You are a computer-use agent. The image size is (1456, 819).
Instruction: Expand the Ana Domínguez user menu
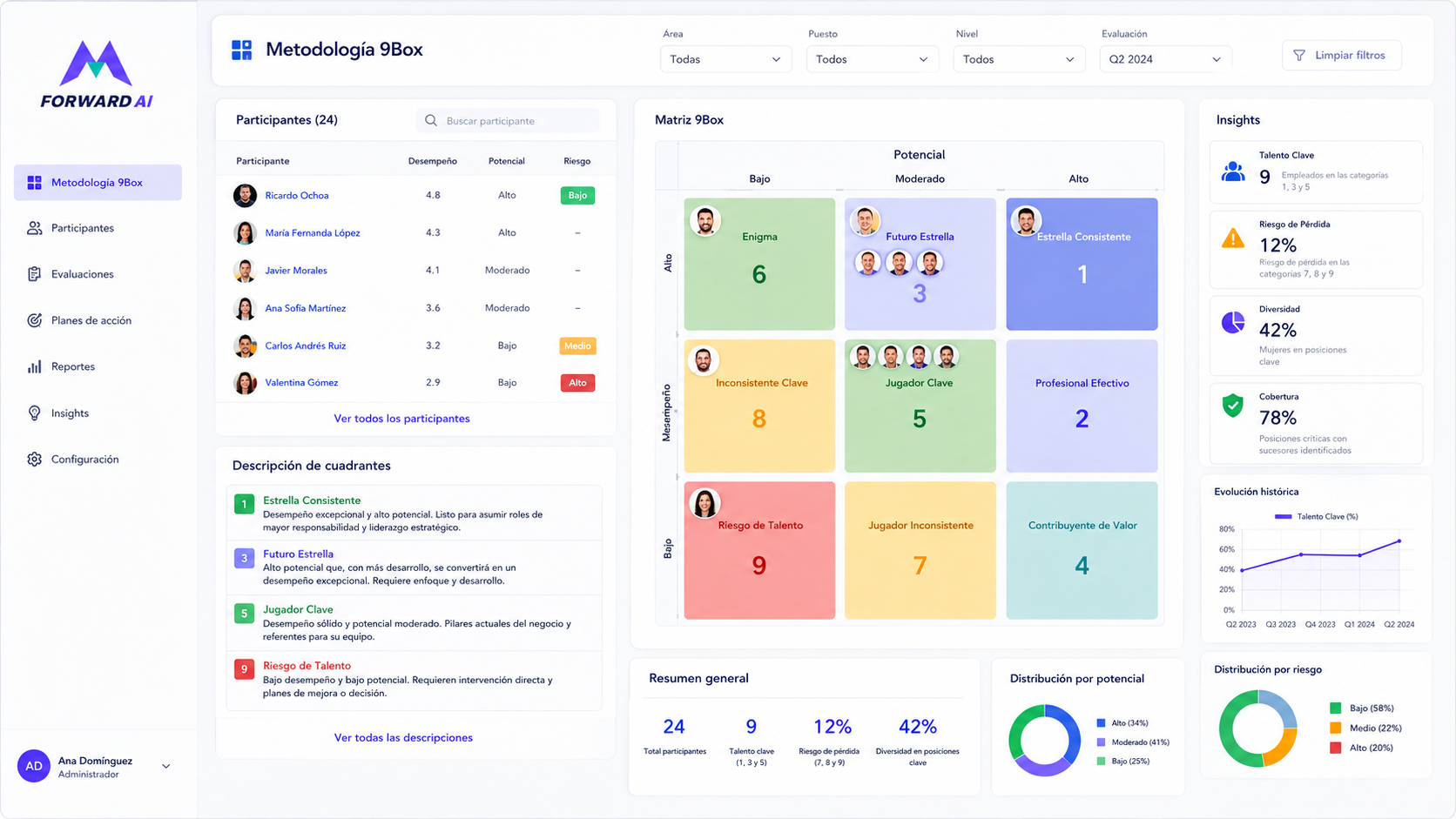165,767
